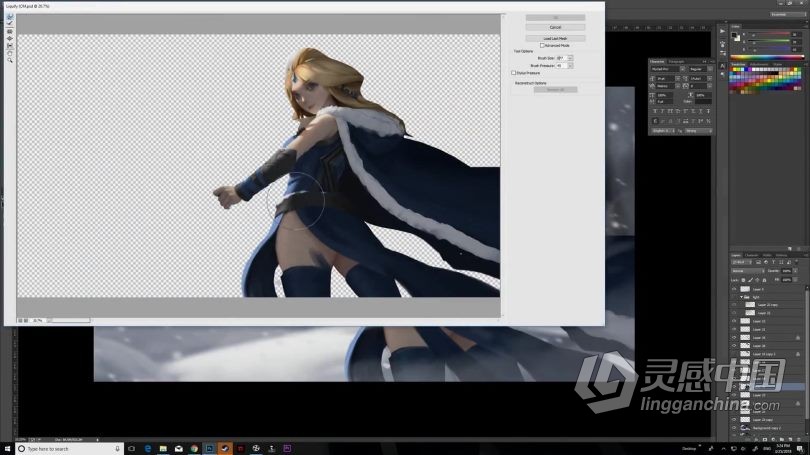Screen dimensions: 810x455
Task: Click the Brush Pressure input field
Action: point(561,66)
